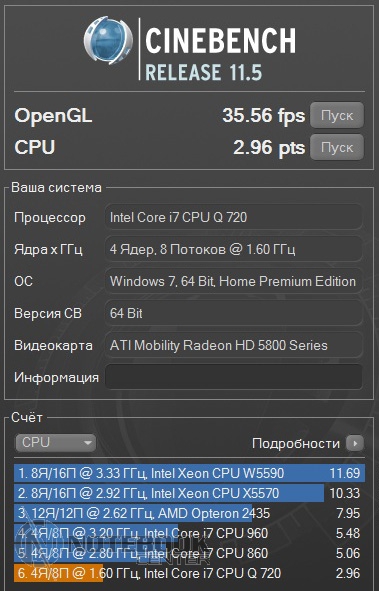Select the Core i7 CPU 860 row
379x591 pixels.
coord(190,553)
